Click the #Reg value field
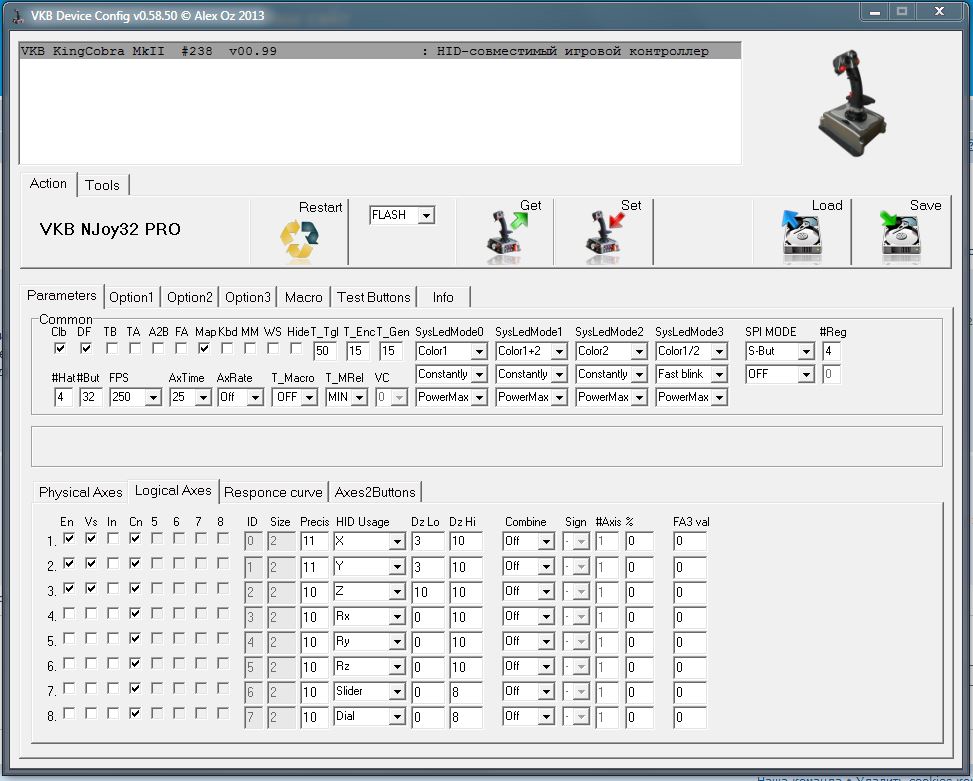The height and width of the screenshot is (781, 973). [832, 351]
